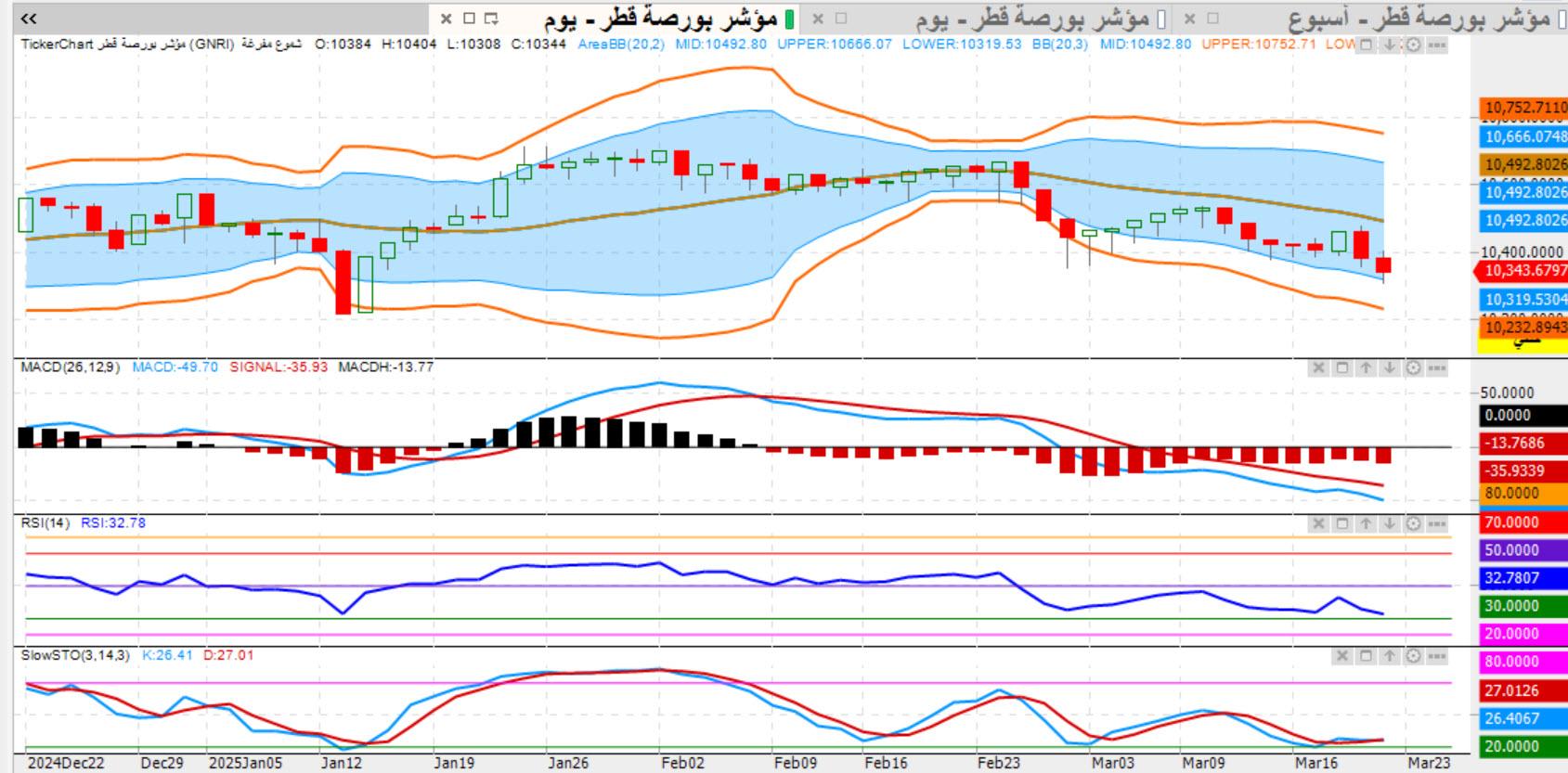This screenshot has height=773, width=1568.
Task: Open MACD panel more options
Action: click(x=1437, y=367)
